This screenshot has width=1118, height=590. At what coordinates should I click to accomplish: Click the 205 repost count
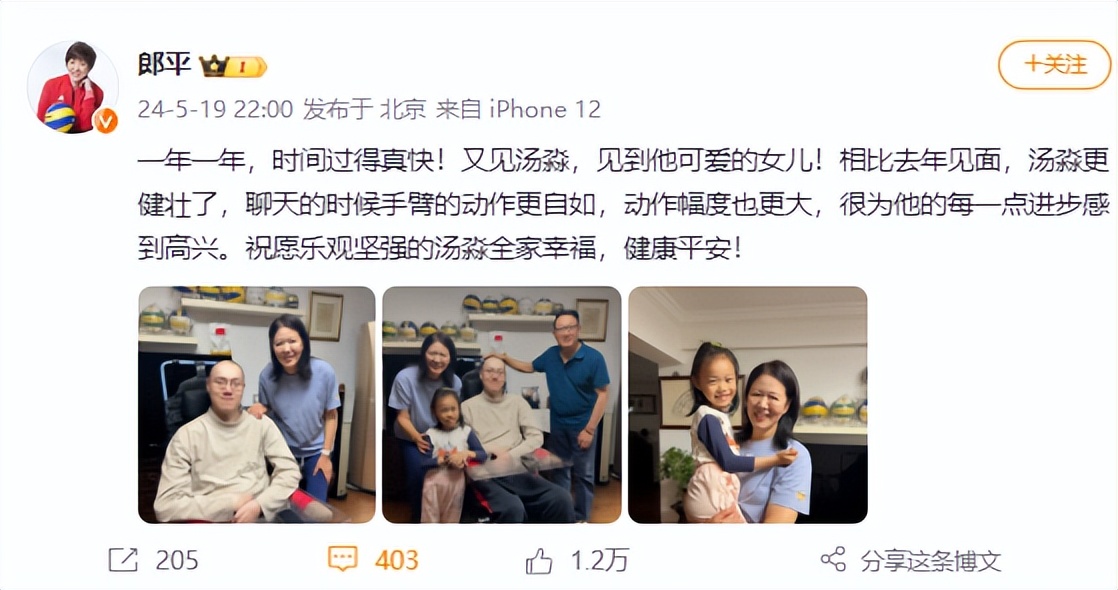[177, 561]
